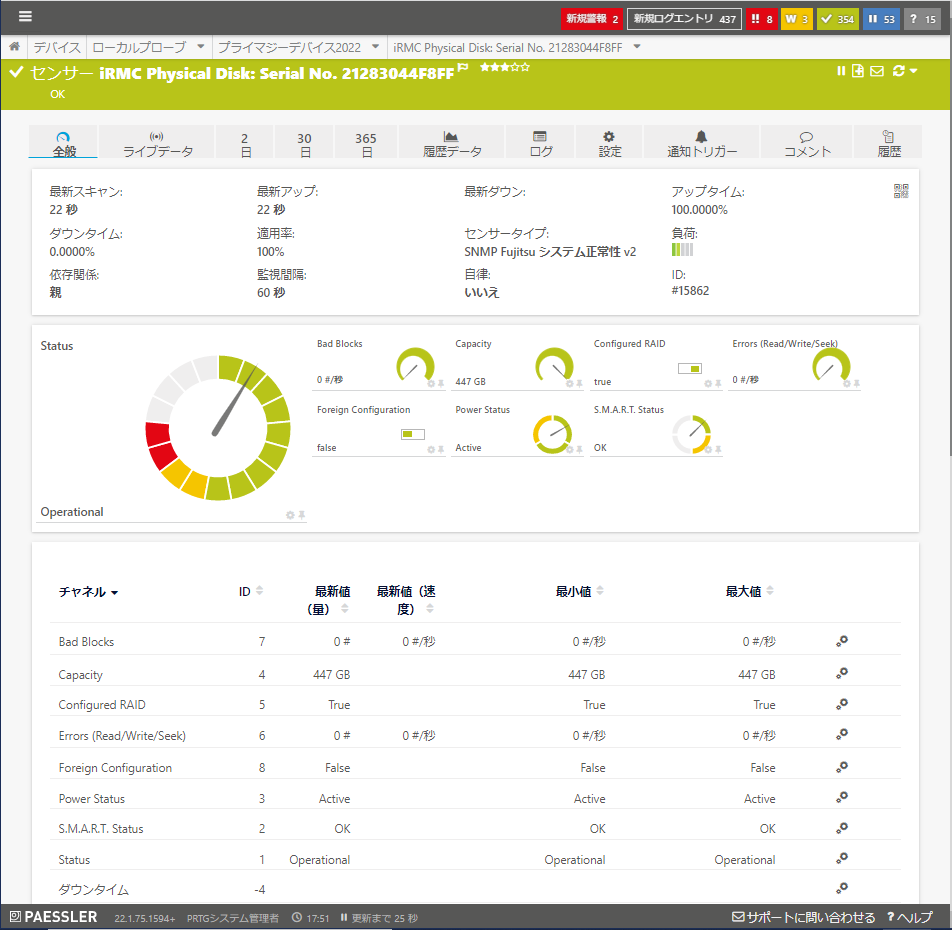The image size is (952, 930).
Task: Edit S.M.A.R.T. Status channel via row gear
Action: [x=842, y=828]
